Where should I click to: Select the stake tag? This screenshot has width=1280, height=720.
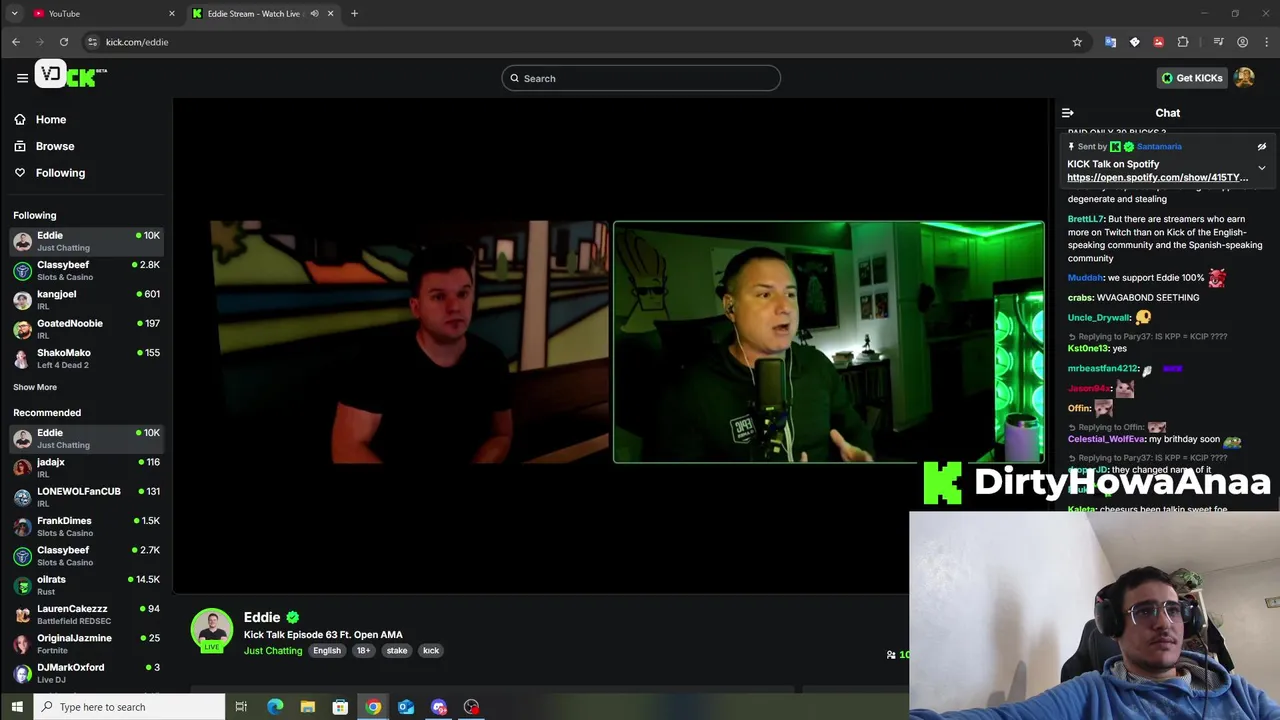click(x=397, y=651)
